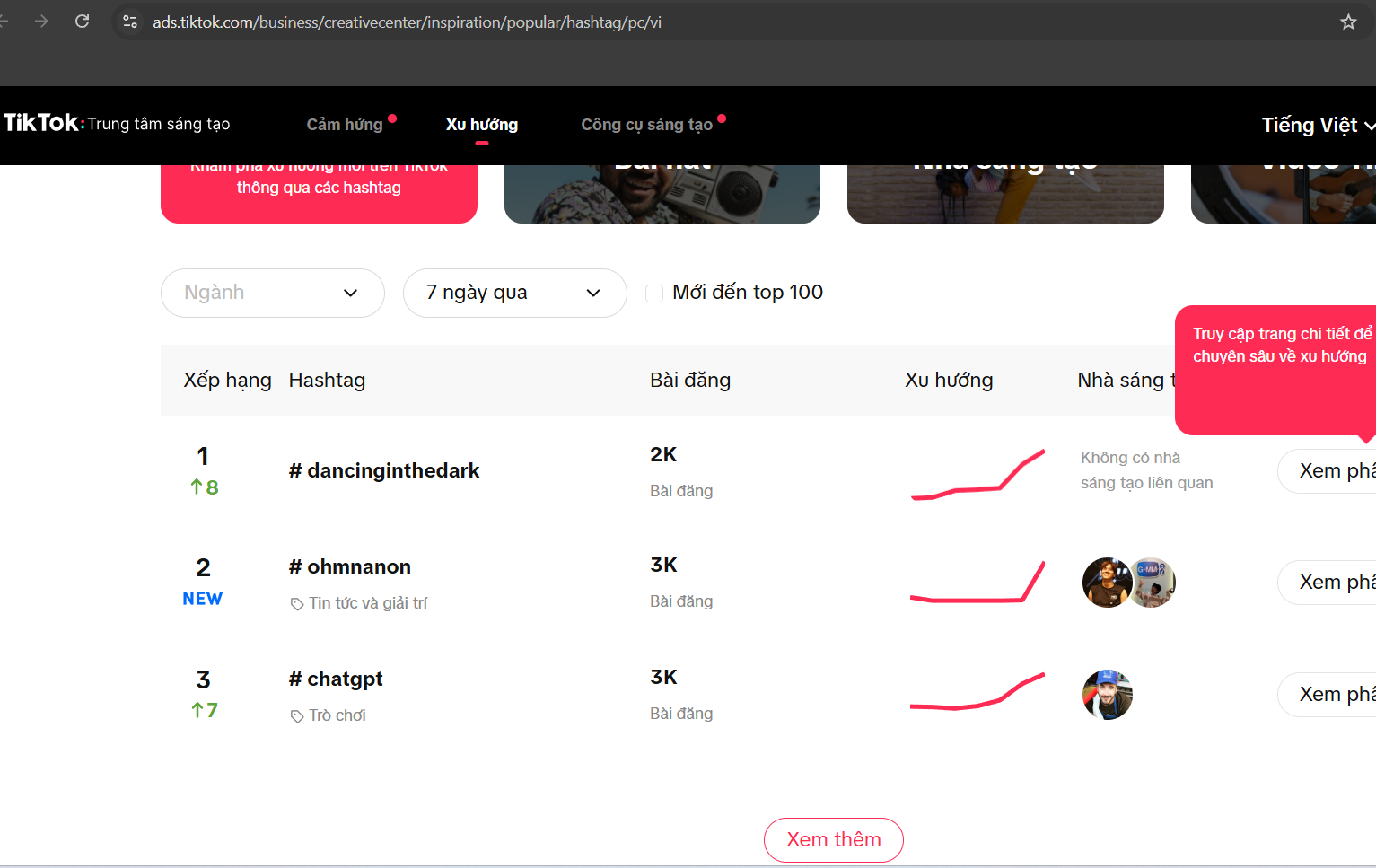Click the Không có nhà sáng tạo liên quan text

click(1146, 470)
